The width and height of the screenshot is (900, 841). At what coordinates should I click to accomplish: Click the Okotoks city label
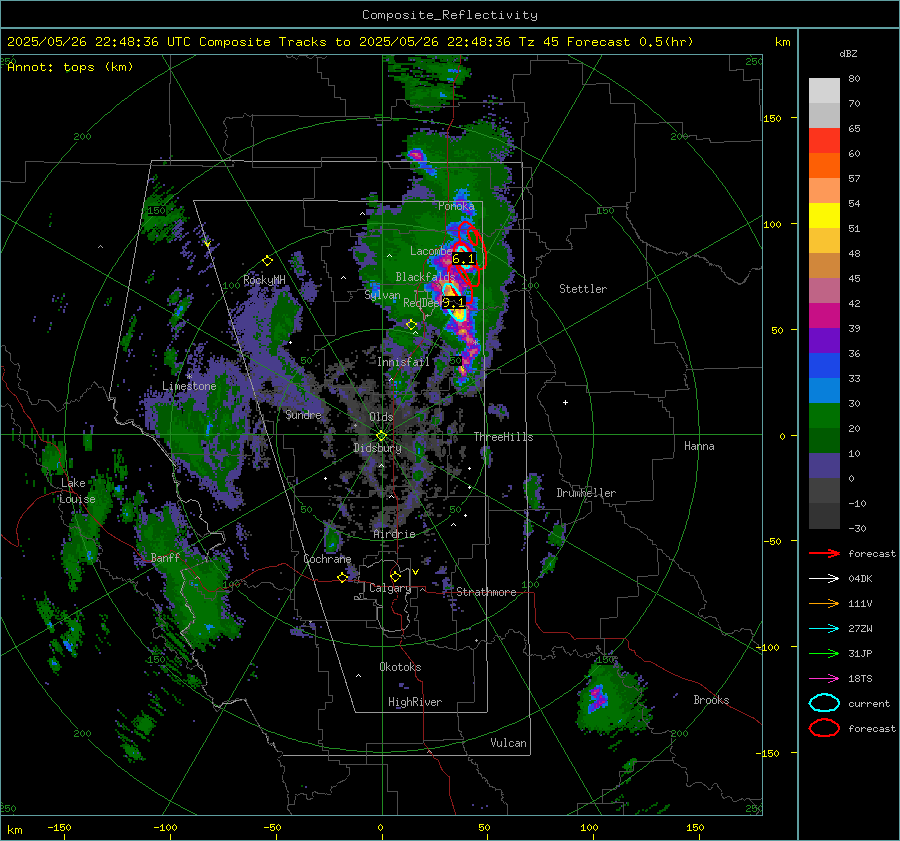(x=400, y=667)
